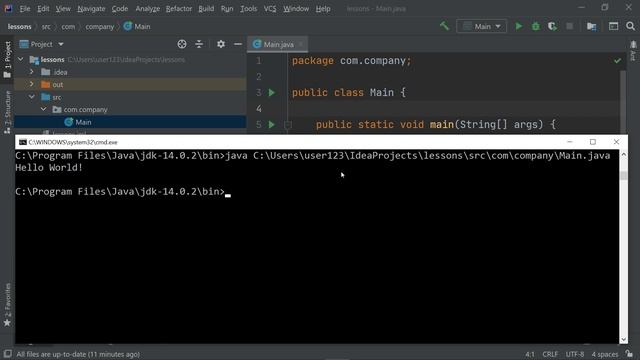Click the Main class breadcrumb
This screenshot has width=640, height=360.
pyautogui.click(x=137, y=27)
